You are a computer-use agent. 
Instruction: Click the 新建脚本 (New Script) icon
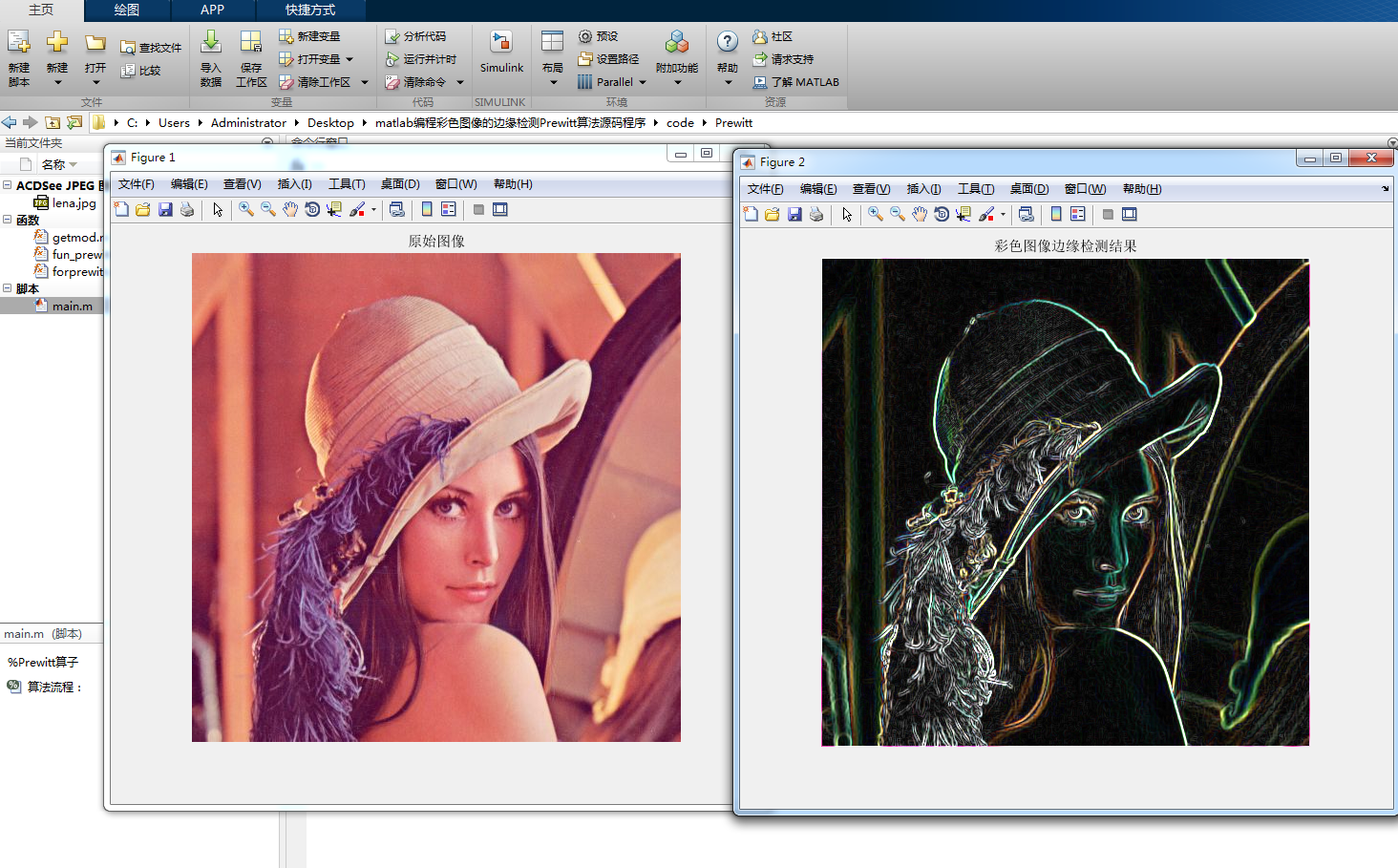coord(19,42)
